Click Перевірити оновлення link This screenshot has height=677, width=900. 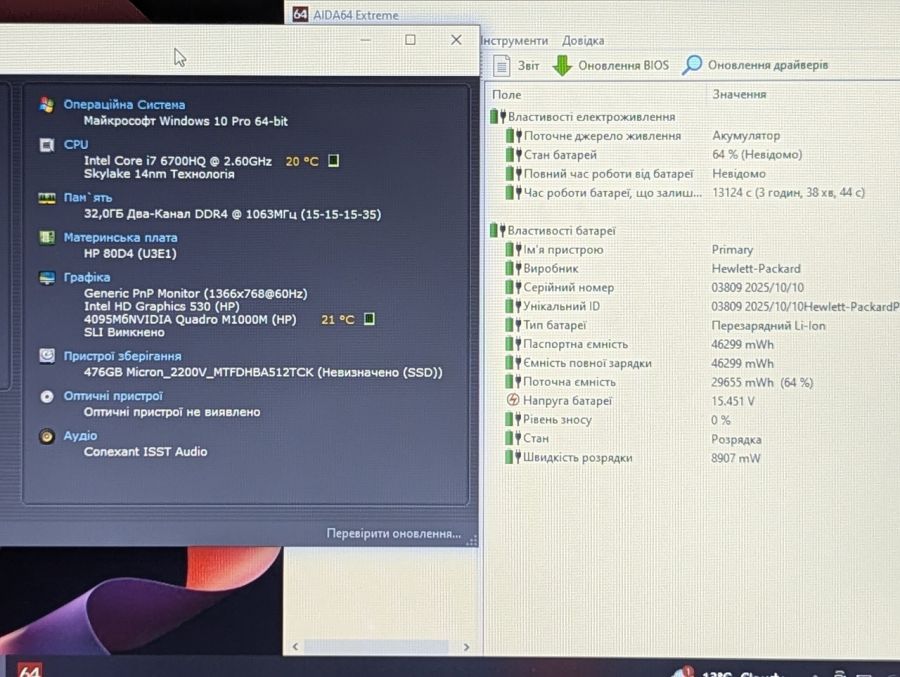coord(393,533)
